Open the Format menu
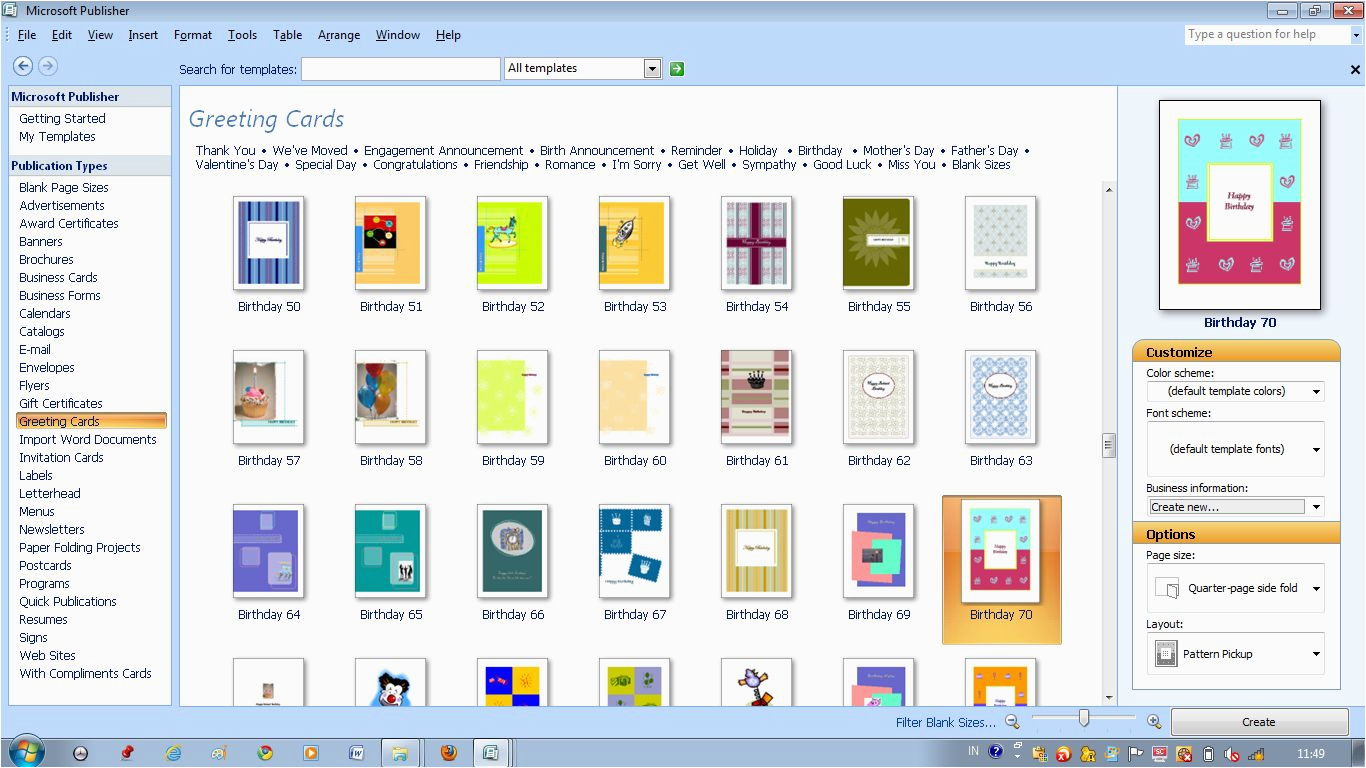 (193, 34)
